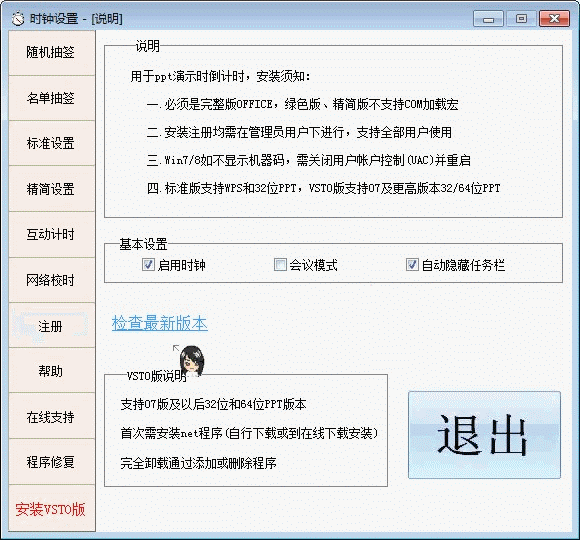The image size is (580, 540).
Task: Open 在线支持 online support
Action: coord(51,416)
